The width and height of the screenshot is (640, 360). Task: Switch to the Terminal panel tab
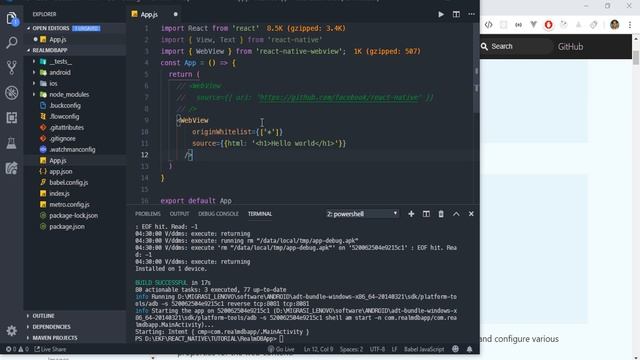coord(260,214)
